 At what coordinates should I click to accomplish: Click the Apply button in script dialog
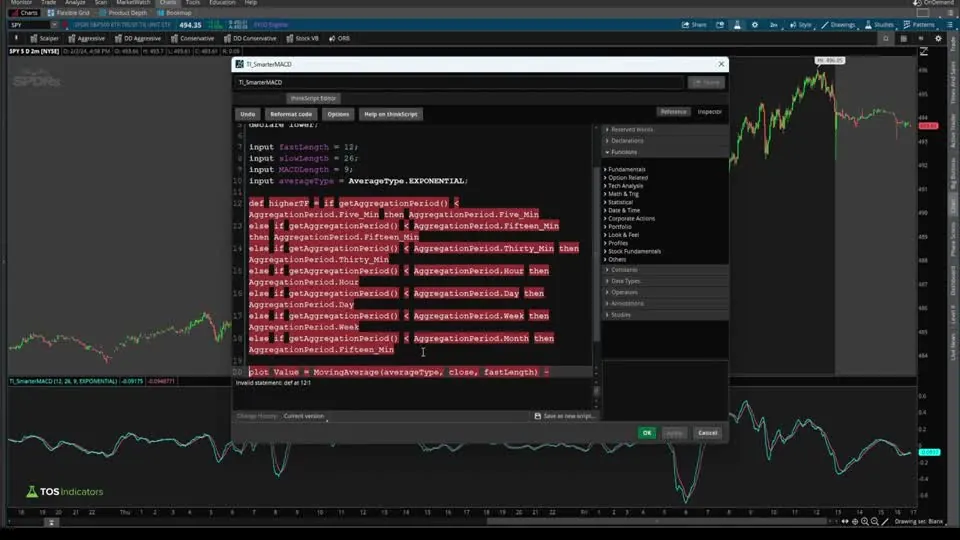674,433
